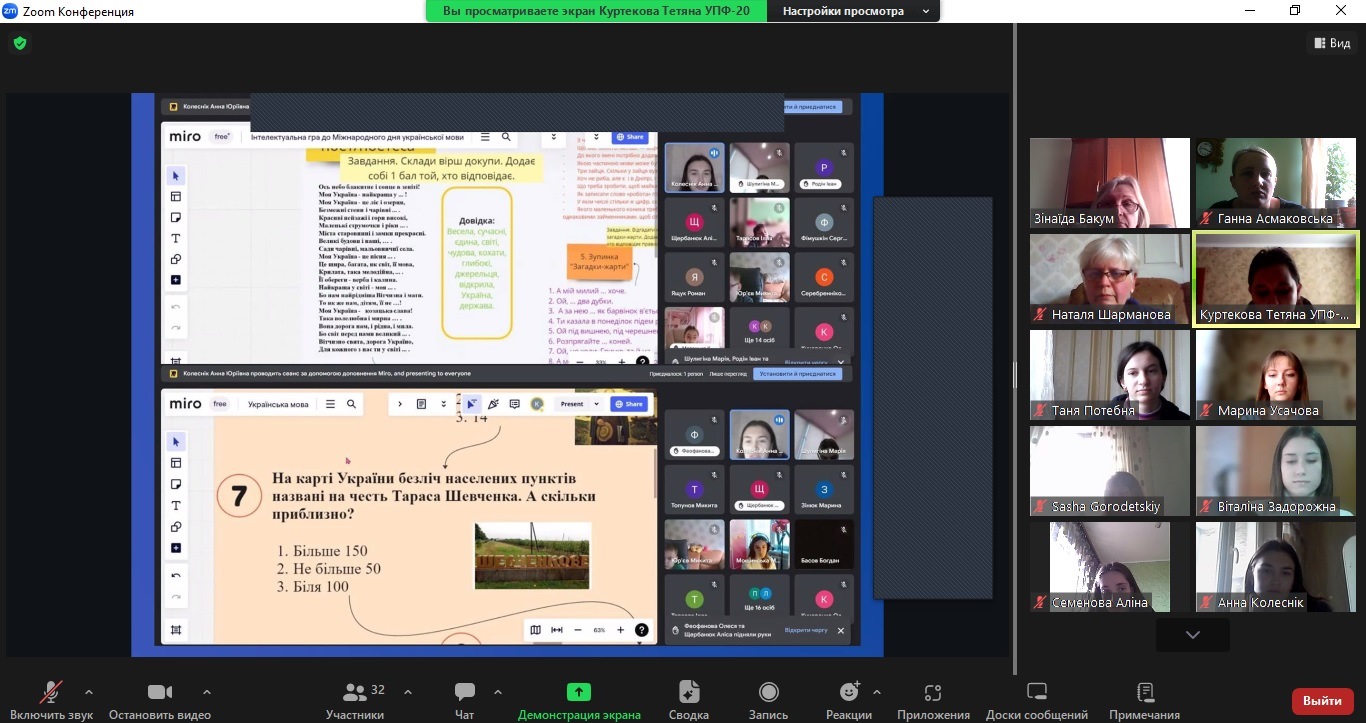Screen dimensions: 1366x723
Task: Open Примечания notes
Action: [1145, 700]
